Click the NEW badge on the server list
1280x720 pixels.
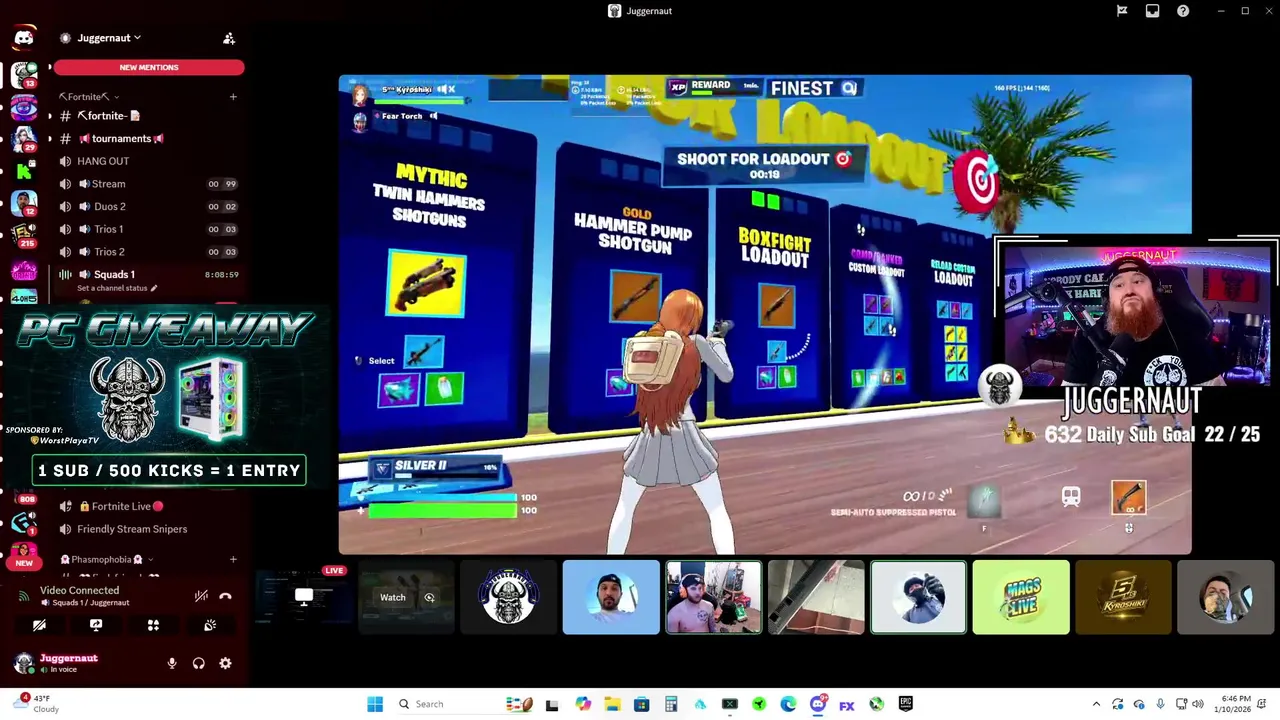[x=24, y=563]
